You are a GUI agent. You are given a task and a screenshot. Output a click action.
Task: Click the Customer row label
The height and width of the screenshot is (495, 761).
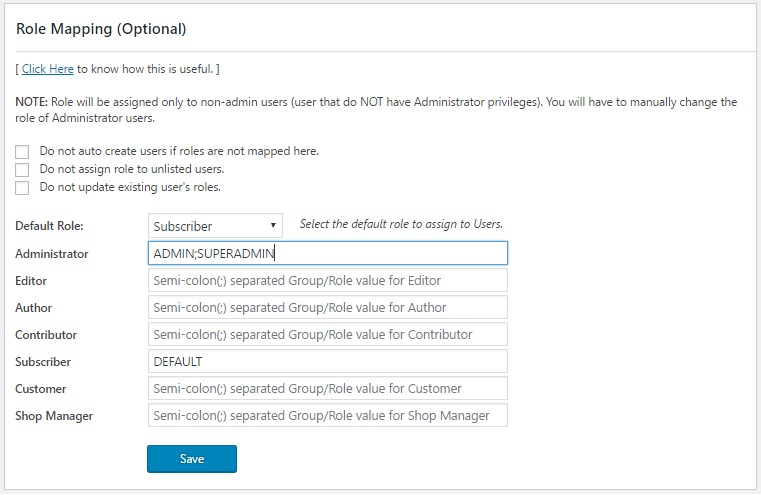coord(41,389)
